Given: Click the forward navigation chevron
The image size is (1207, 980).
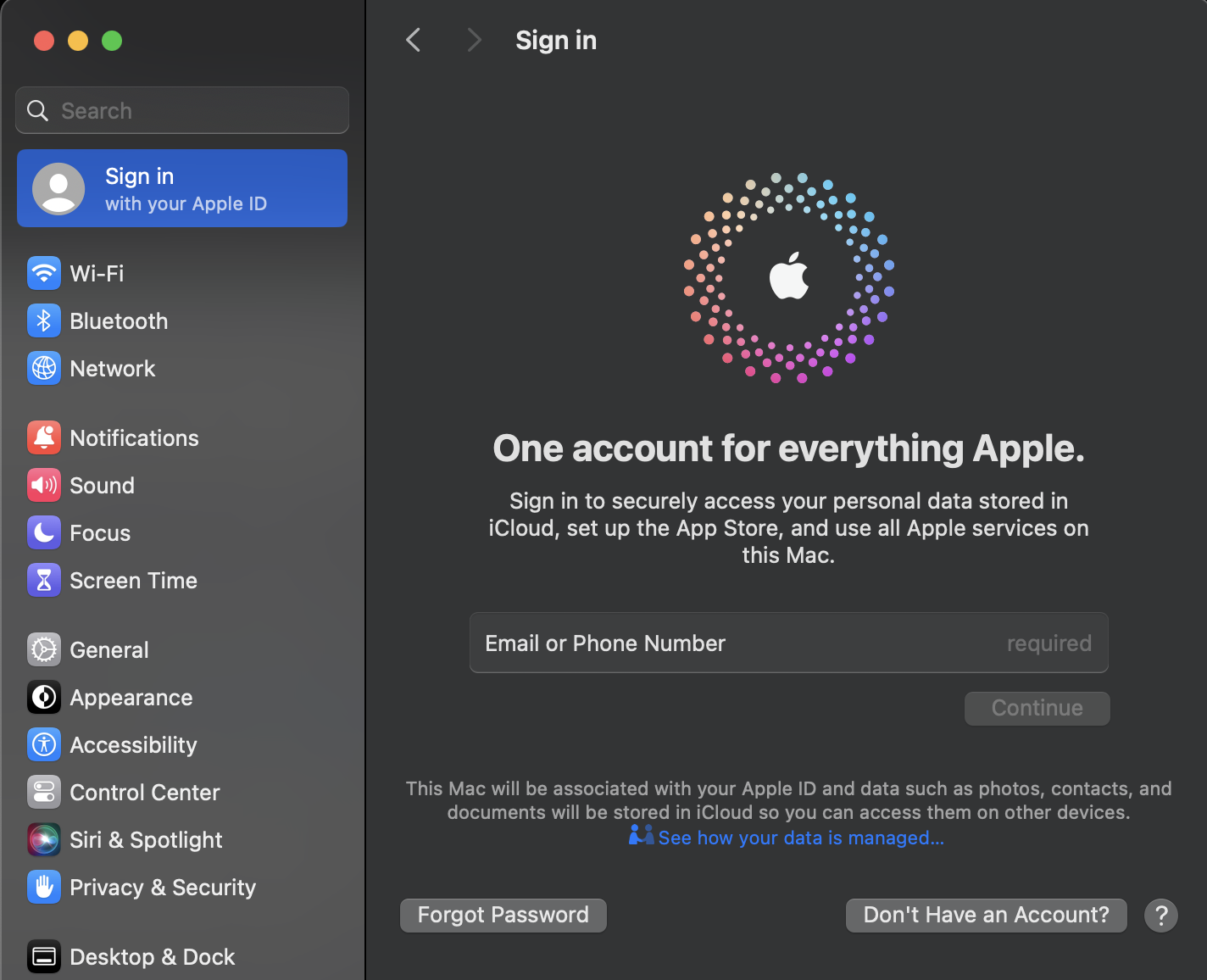Looking at the screenshot, I should 474,40.
